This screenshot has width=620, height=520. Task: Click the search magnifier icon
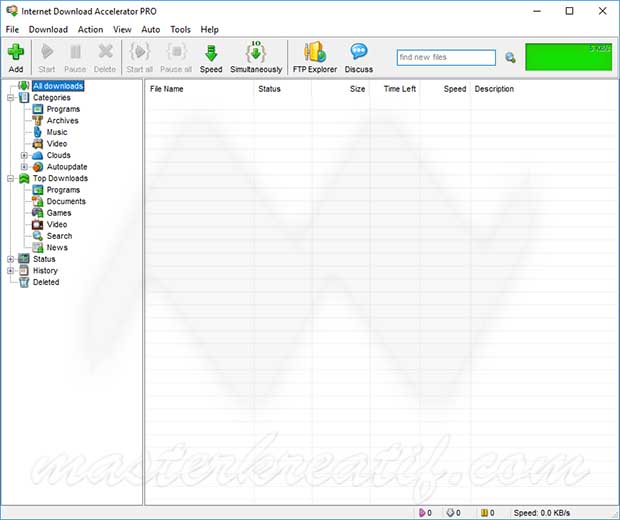click(510, 58)
